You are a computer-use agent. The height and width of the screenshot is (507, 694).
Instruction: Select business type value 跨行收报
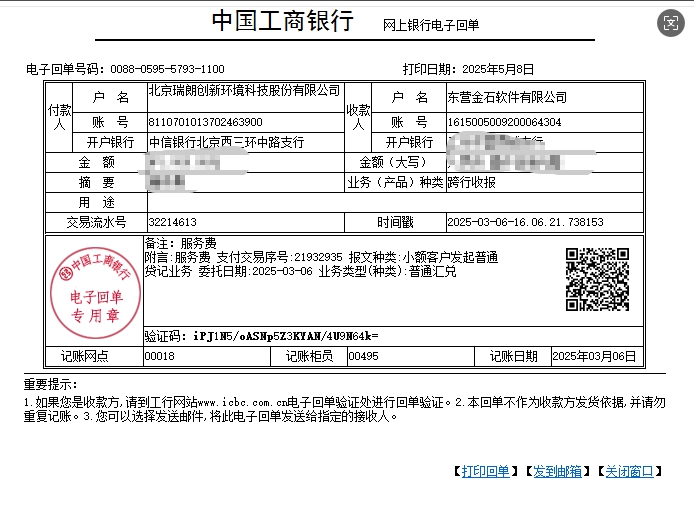coord(471,182)
